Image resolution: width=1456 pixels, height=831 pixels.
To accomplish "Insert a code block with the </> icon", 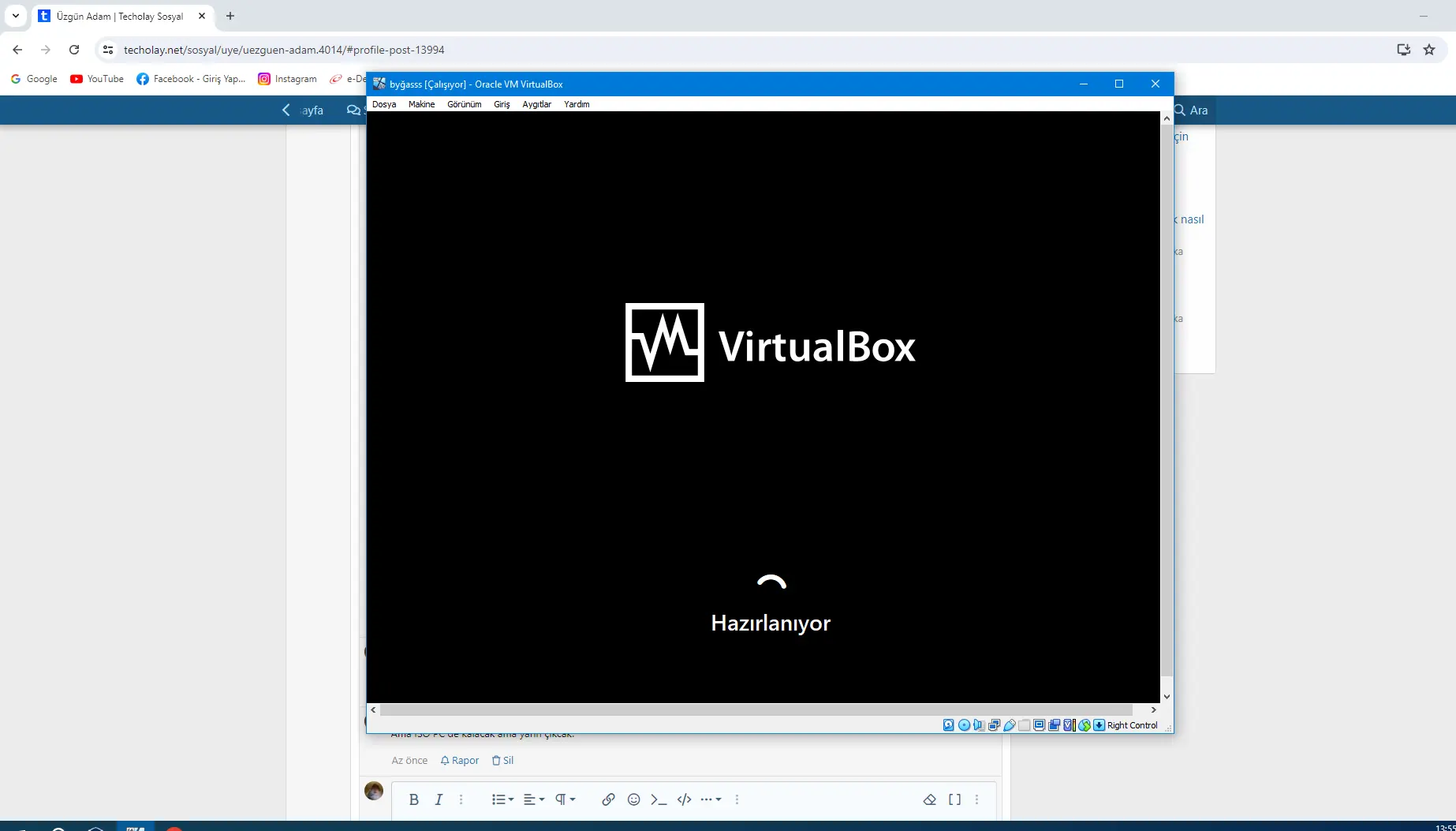I will click(x=684, y=799).
